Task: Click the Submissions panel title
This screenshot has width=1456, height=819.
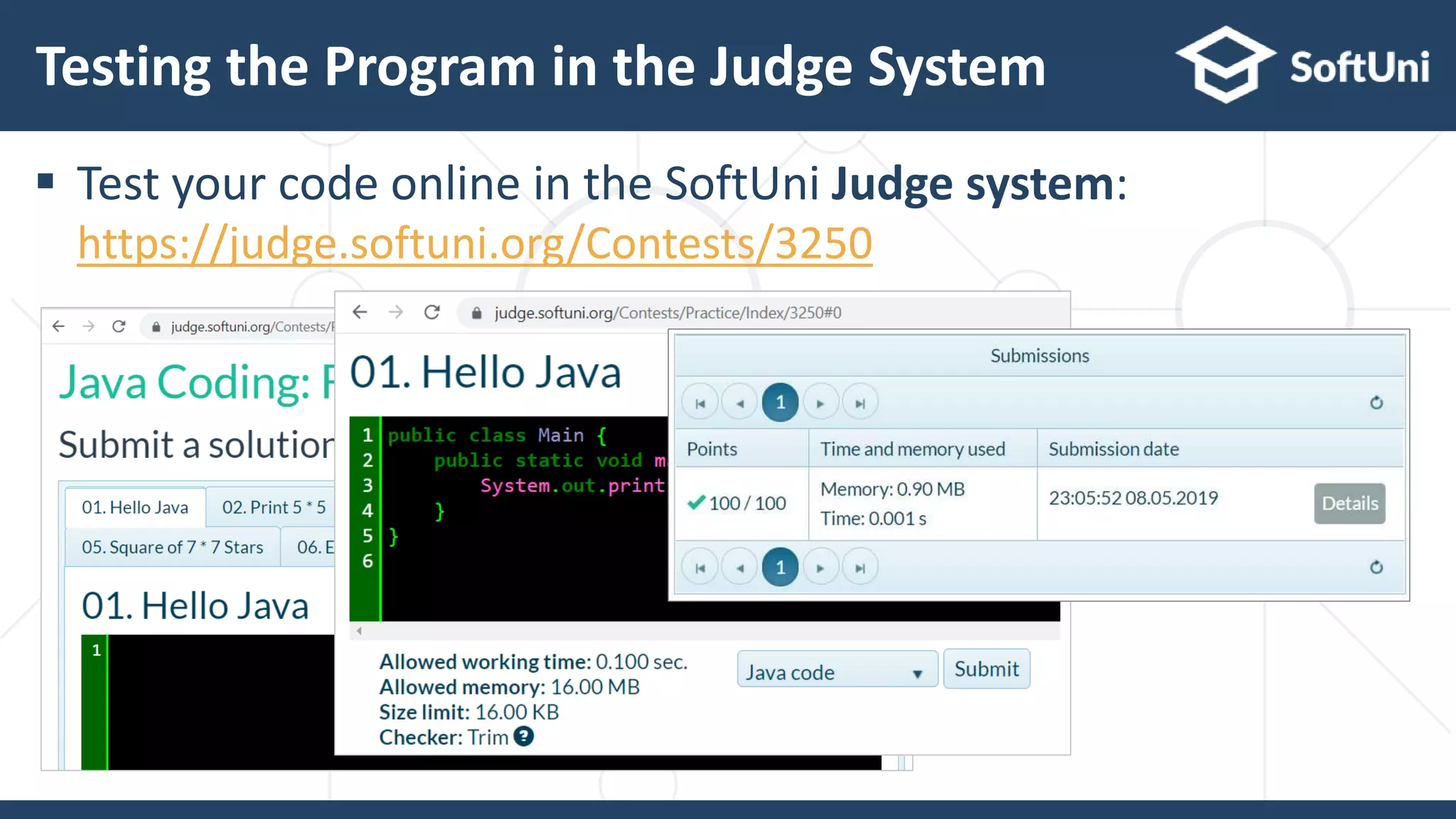Action: (1039, 355)
